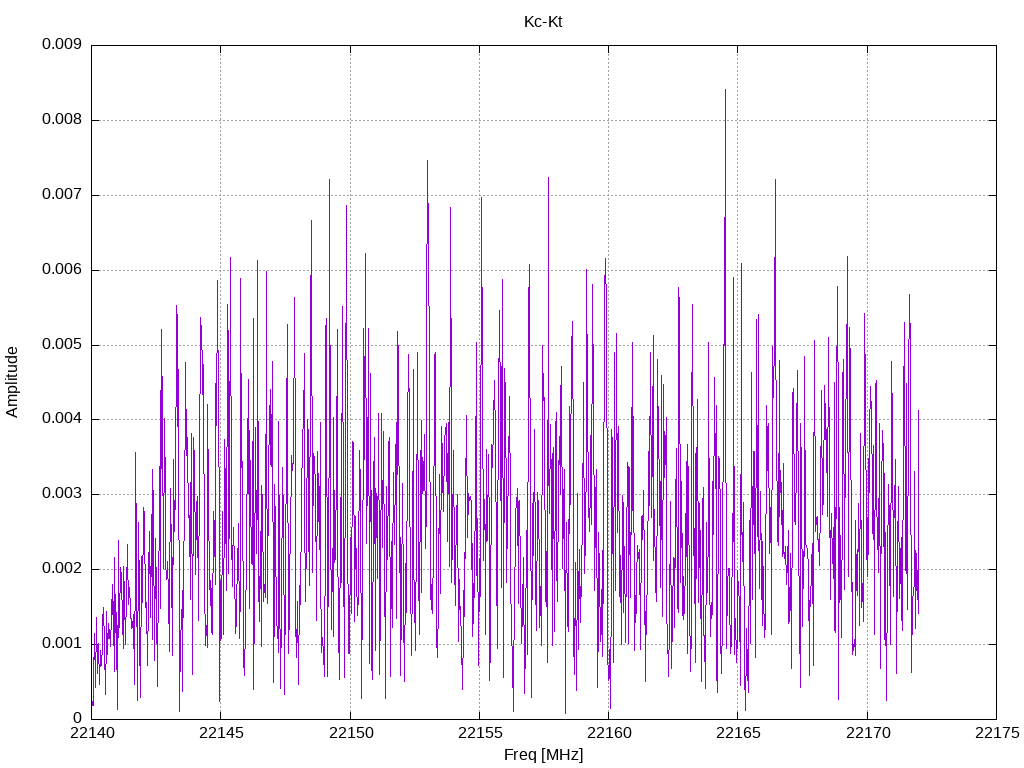The height and width of the screenshot is (768, 1024).
Task: Click the tallest spectrum peak near 22164.5 MHz
Action: click(725, 91)
